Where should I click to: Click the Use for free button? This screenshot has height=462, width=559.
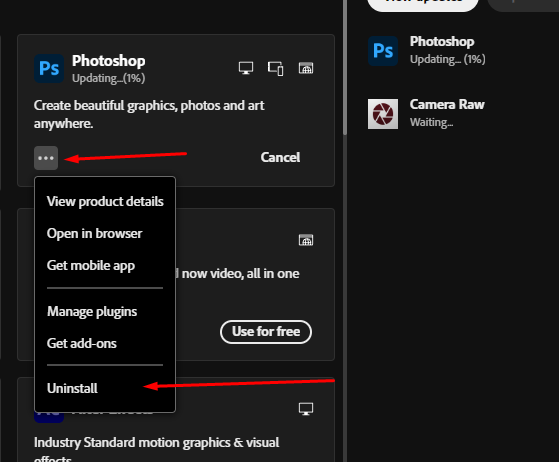[x=266, y=332]
